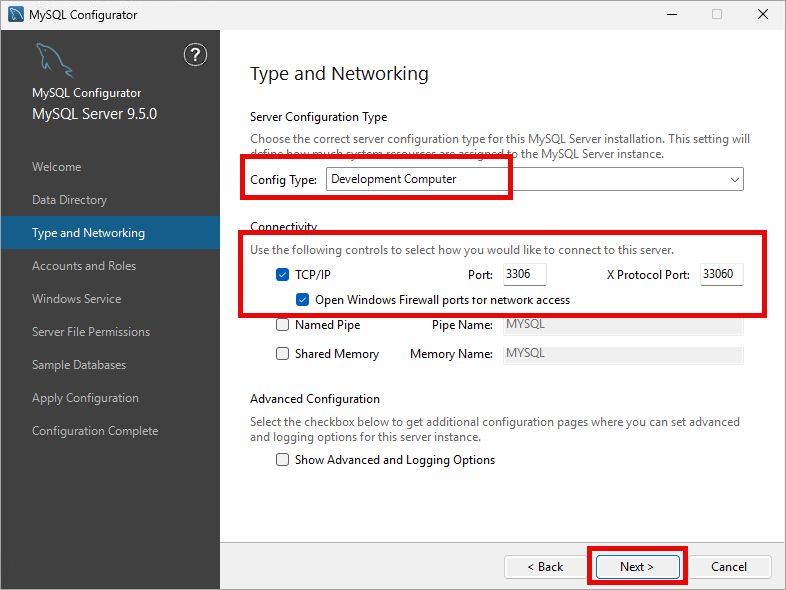Click the MySQL dolphin logo
786x590 pixels.
(x=55, y=61)
